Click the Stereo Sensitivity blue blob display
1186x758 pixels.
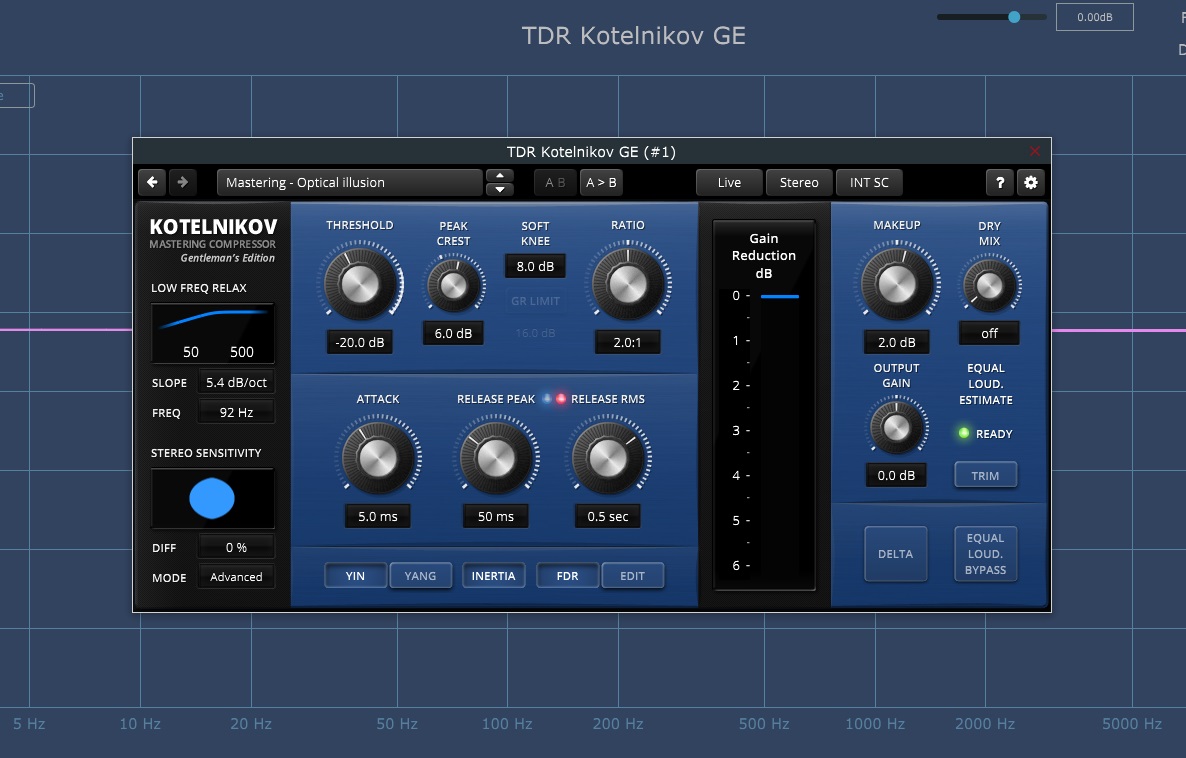pyautogui.click(x=213, y=499)
